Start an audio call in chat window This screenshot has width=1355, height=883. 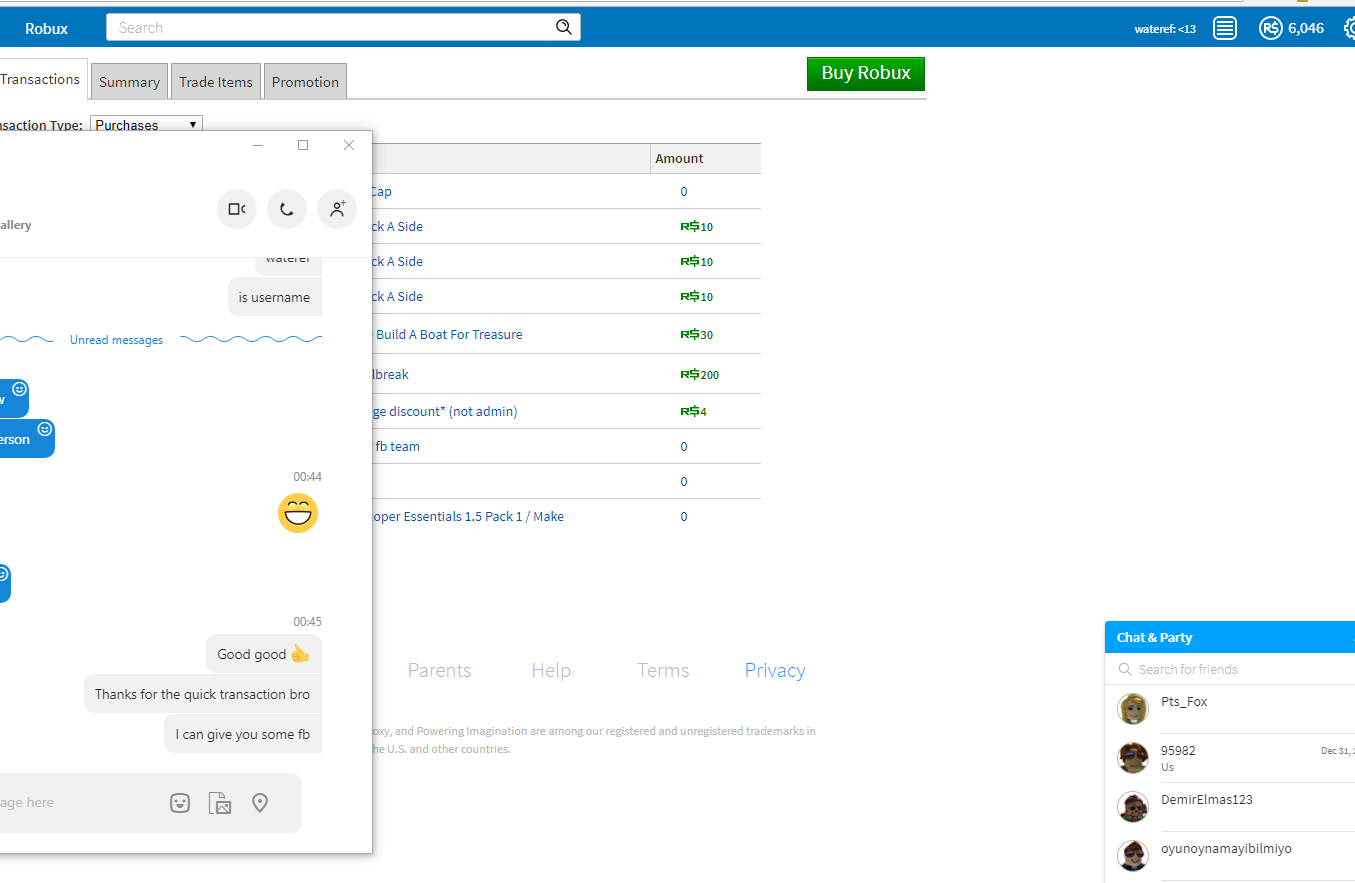point(287,209)
